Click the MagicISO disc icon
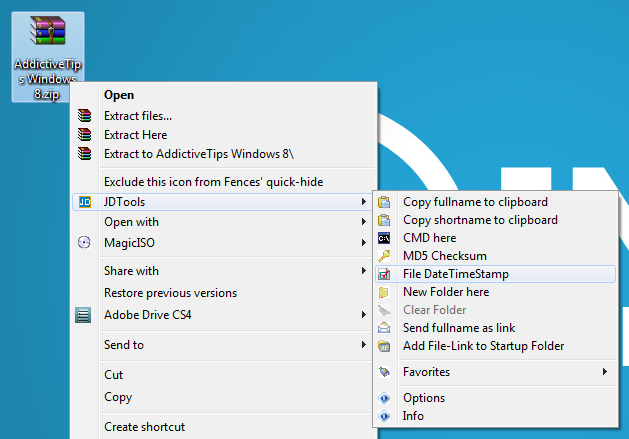629x439 pixels. (84, 242)
